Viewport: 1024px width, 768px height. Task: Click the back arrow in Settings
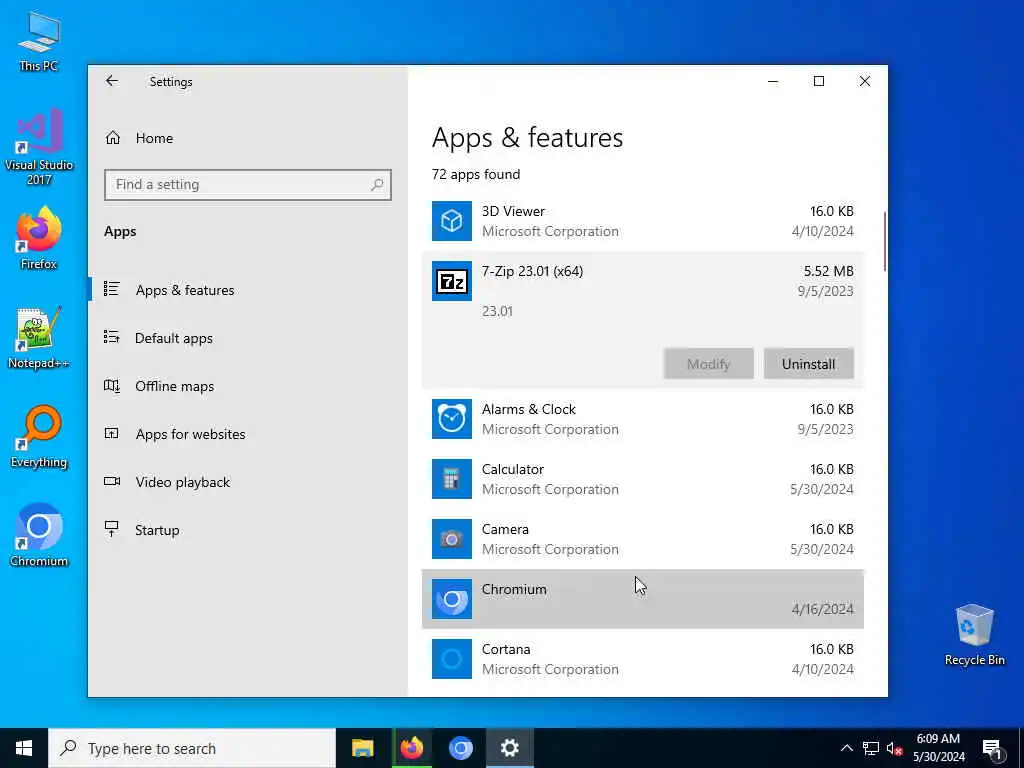[x=112, y=81]
